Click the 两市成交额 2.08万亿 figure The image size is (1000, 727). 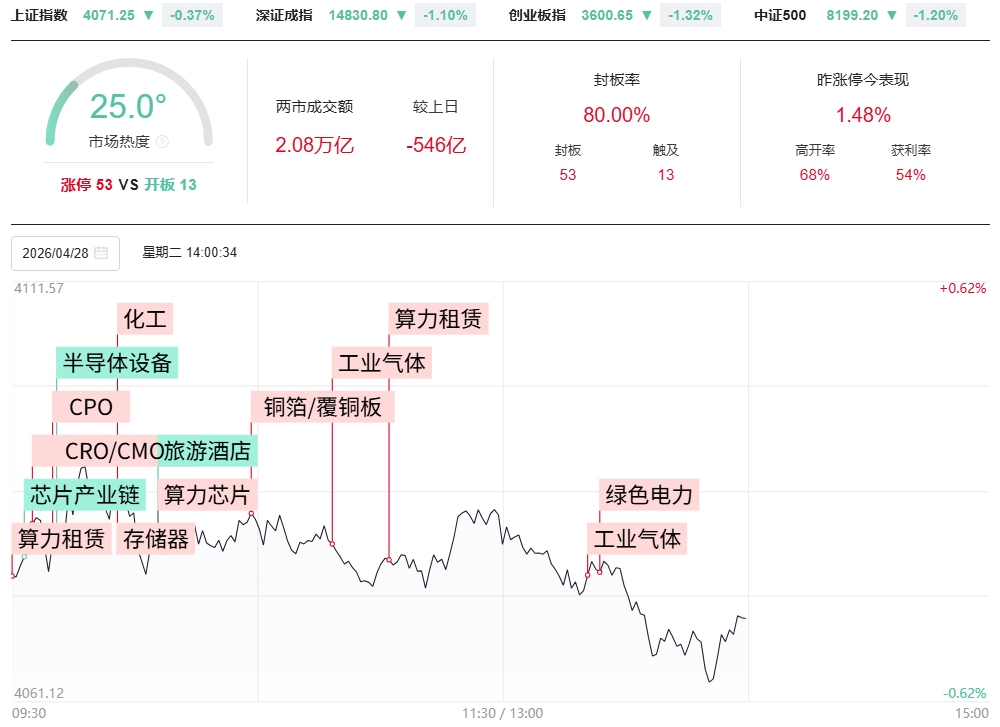[x=314, y=145]
